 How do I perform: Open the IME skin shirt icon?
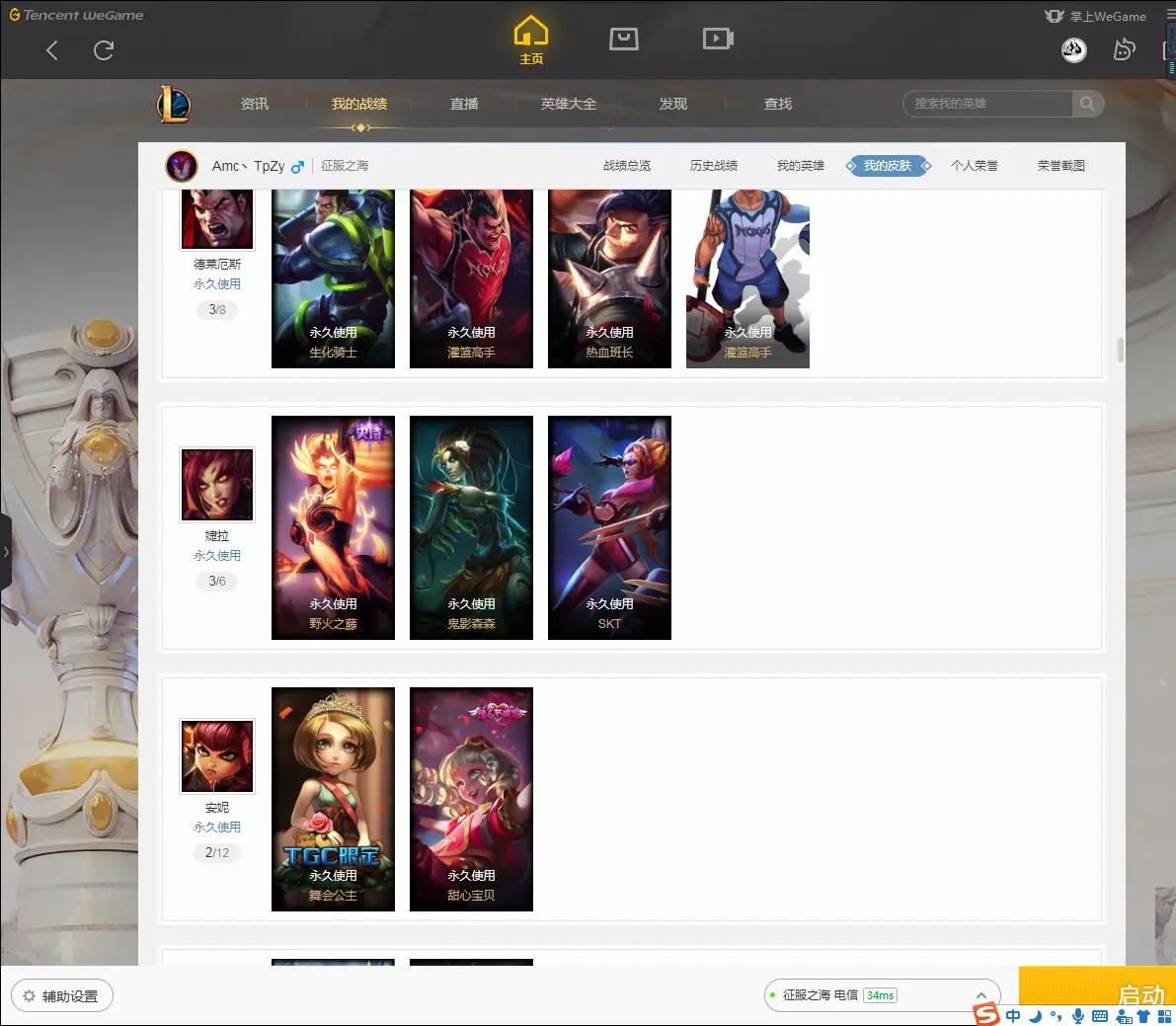(1143, 1016)
